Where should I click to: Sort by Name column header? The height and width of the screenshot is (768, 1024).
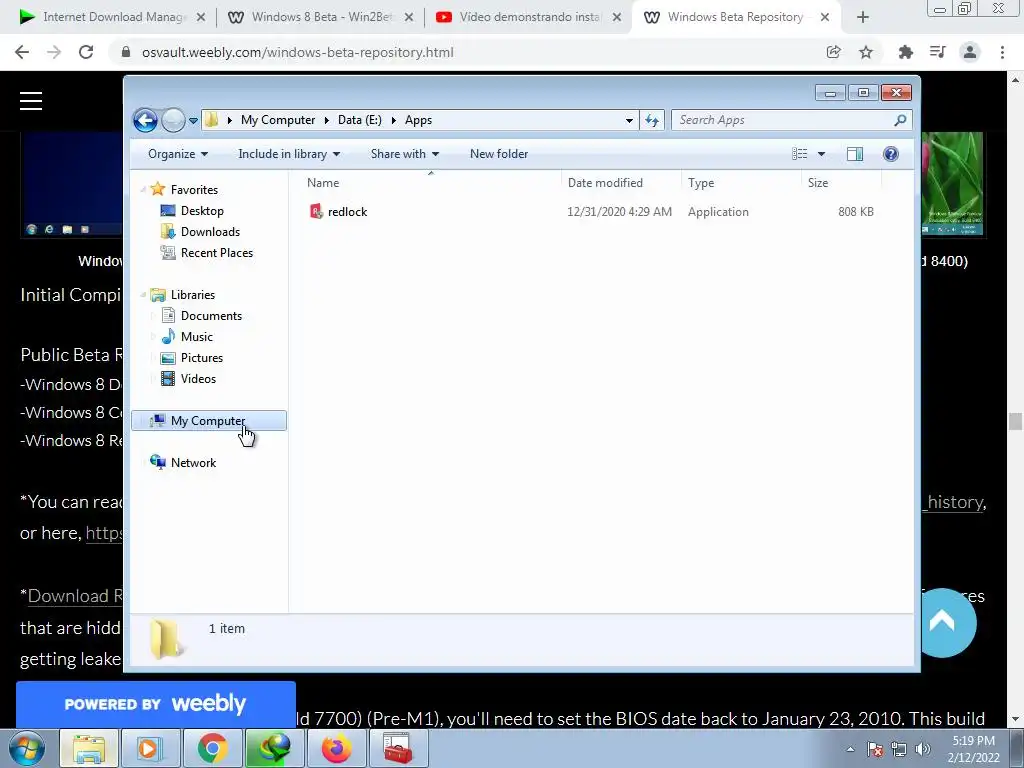431,183
